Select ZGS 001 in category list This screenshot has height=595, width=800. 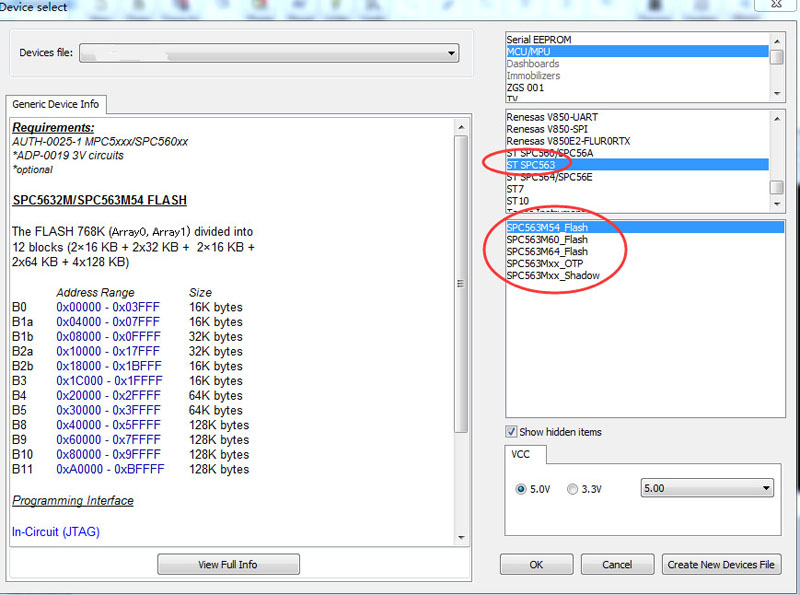[637, 88]
